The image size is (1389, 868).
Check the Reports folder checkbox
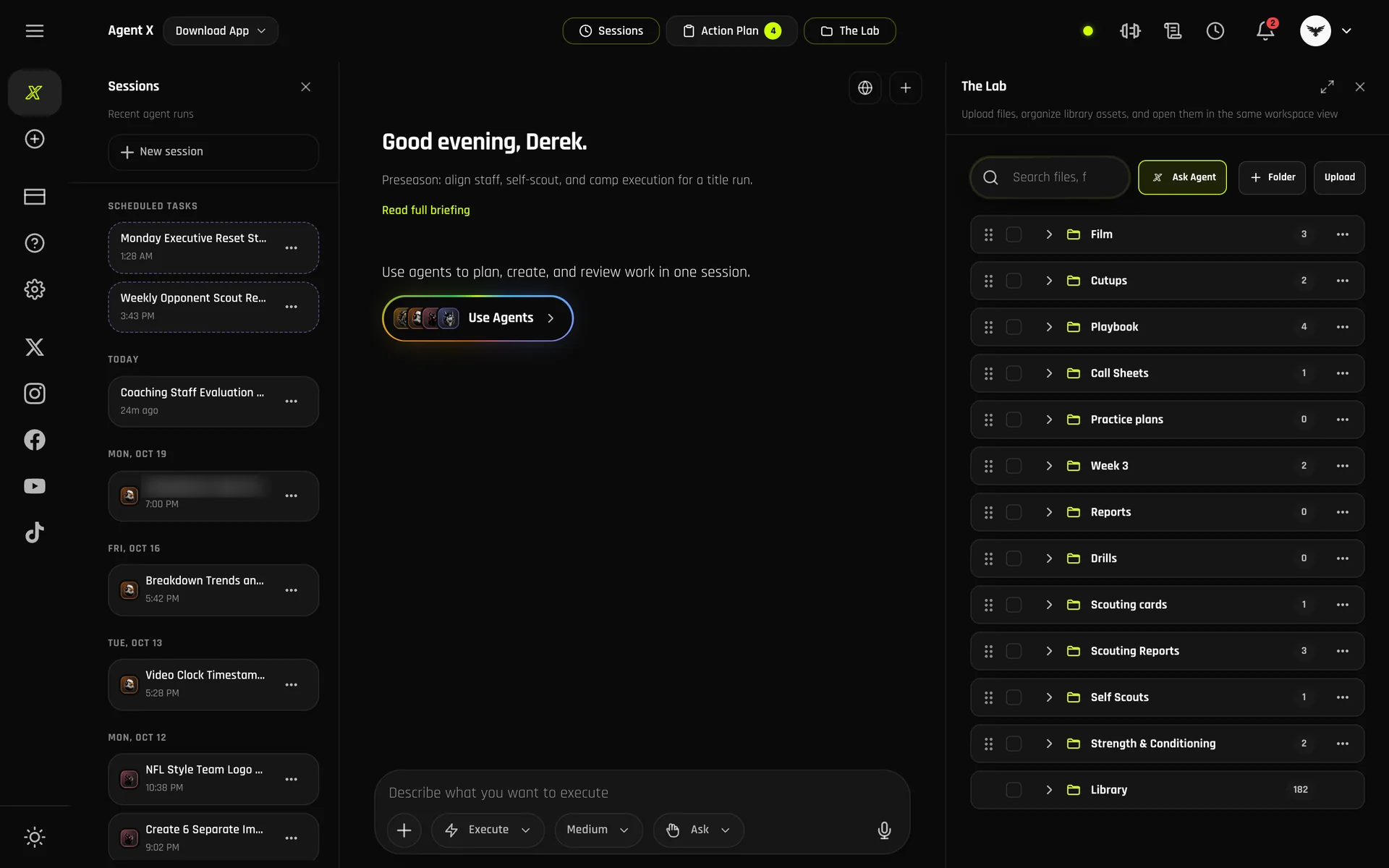click(1014, 512)
